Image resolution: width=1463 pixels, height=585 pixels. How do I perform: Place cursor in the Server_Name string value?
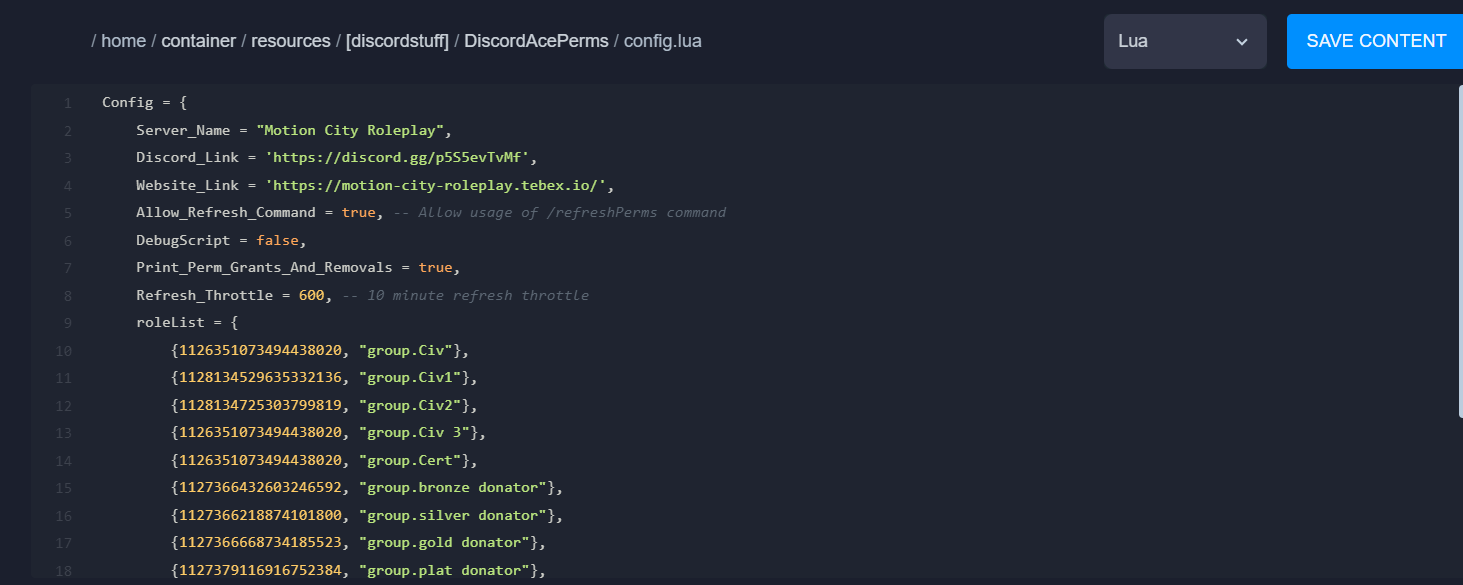click(x=350, y=130)
